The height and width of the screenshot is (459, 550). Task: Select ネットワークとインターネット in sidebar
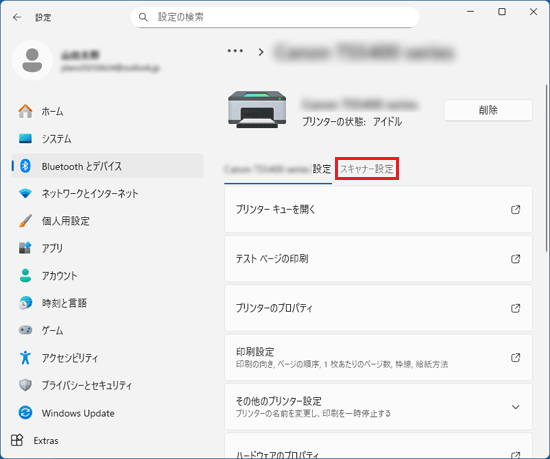click(x=107, y=193)
